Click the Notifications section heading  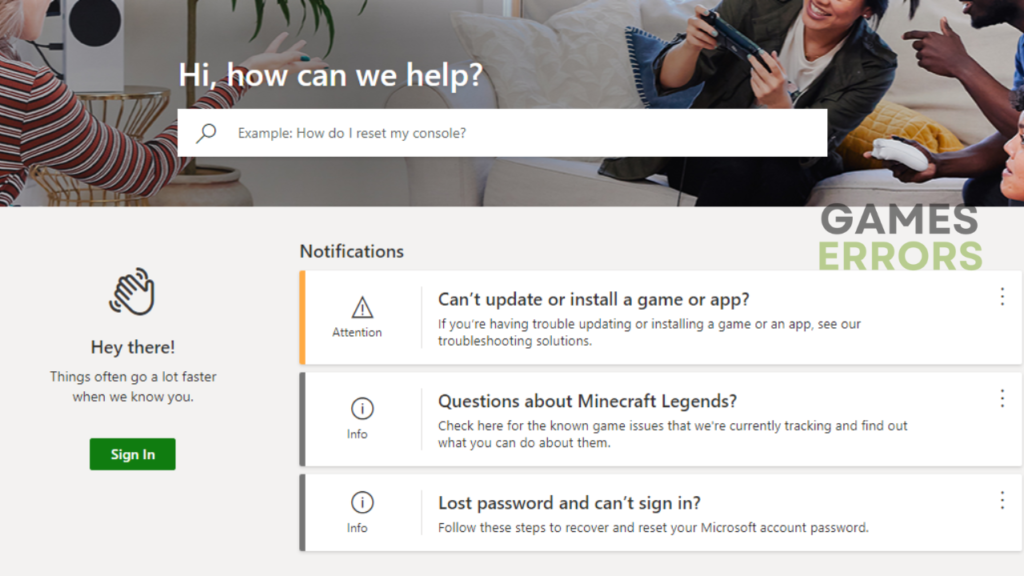click(x=351, y=251)
